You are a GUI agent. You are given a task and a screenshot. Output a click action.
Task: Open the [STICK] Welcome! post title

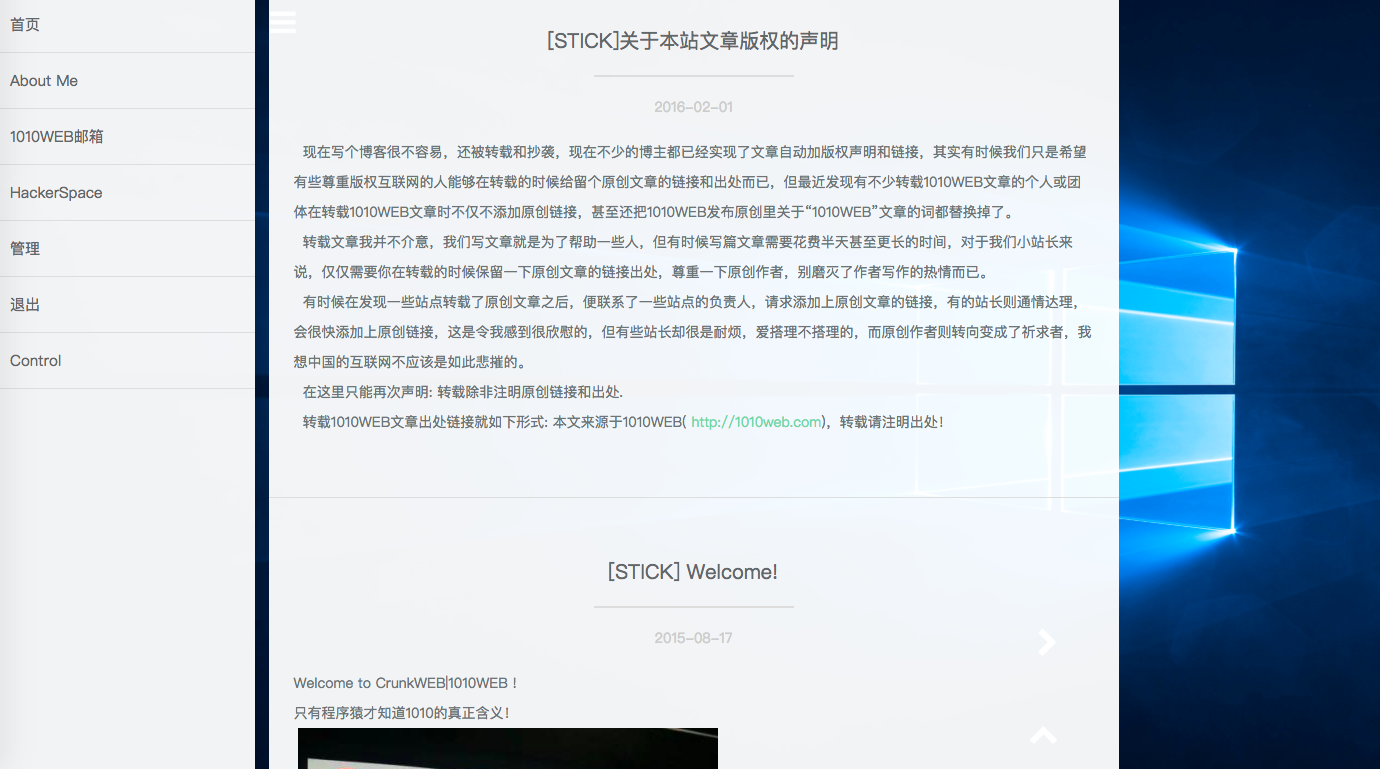click(x=692, y=572)
